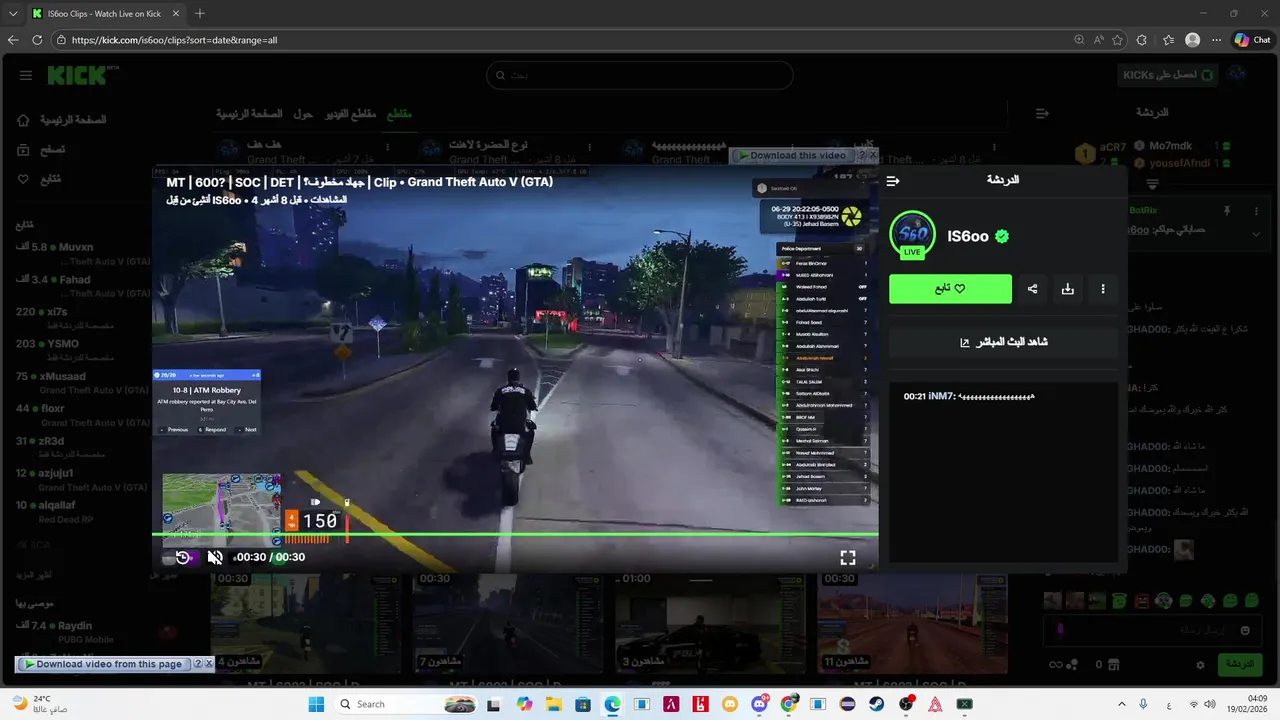Open new browser tab
Viewport: 1280px width, 720px height.
(200, 14)
